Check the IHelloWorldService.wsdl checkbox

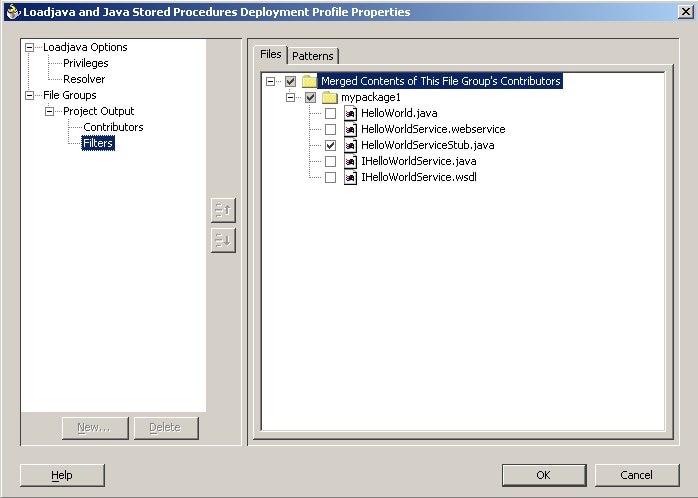coord(330,178)
